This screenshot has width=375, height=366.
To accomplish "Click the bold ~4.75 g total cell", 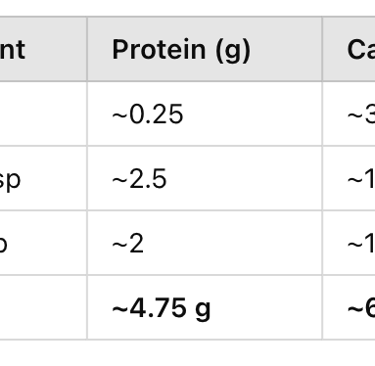I will point(205,307).
